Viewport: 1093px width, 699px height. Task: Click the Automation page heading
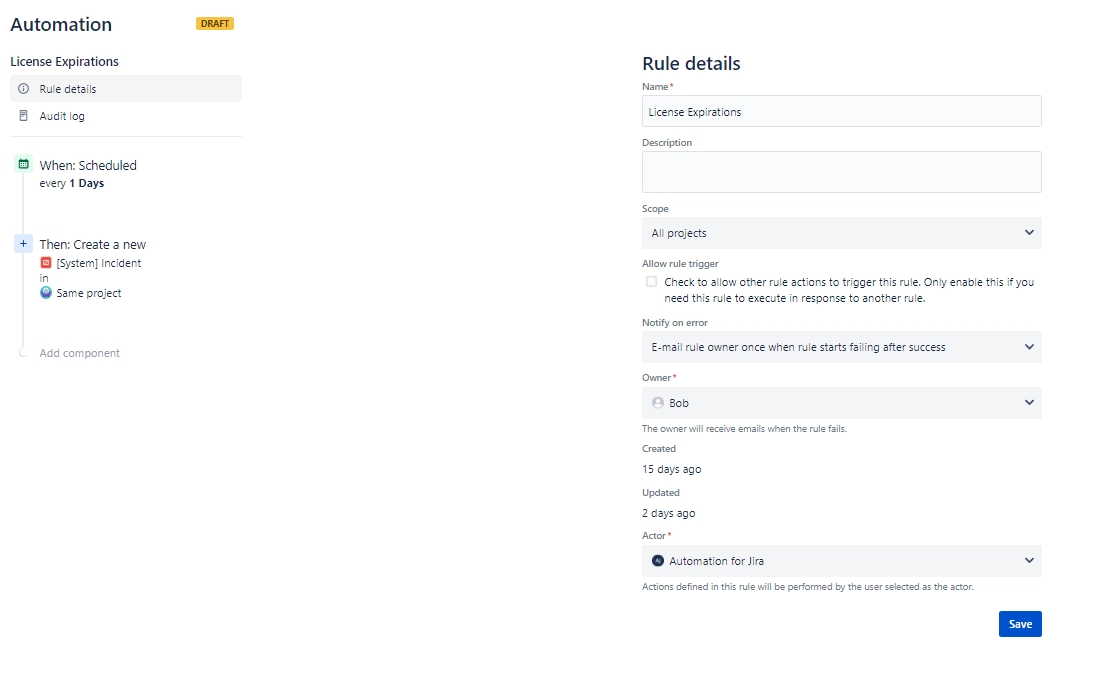click(61, 24)
